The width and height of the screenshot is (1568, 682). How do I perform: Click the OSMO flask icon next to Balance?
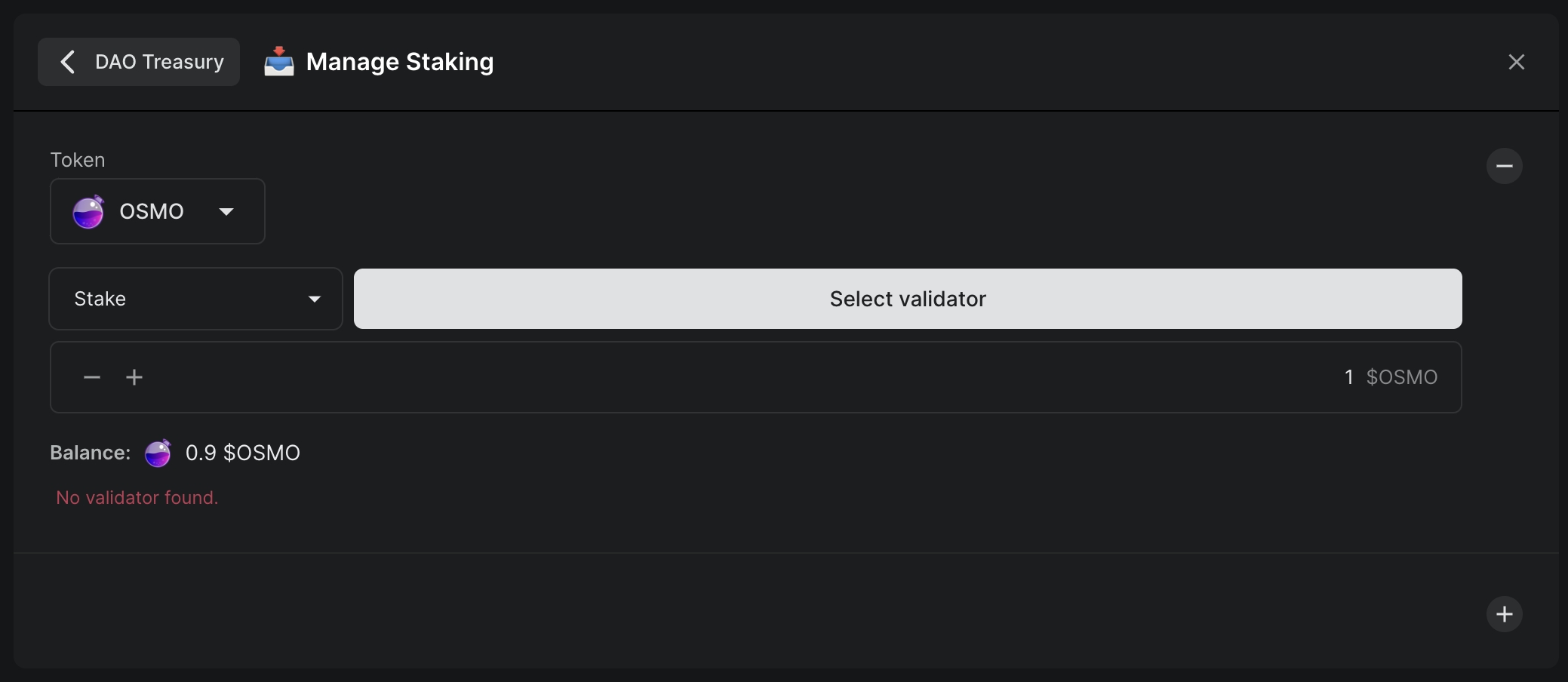158,453
